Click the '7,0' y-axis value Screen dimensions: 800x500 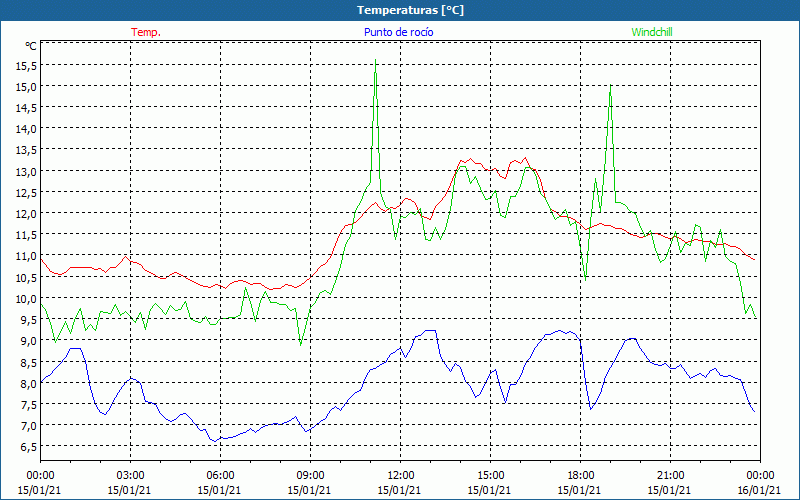pyautogui.click(x=28, y=426)
